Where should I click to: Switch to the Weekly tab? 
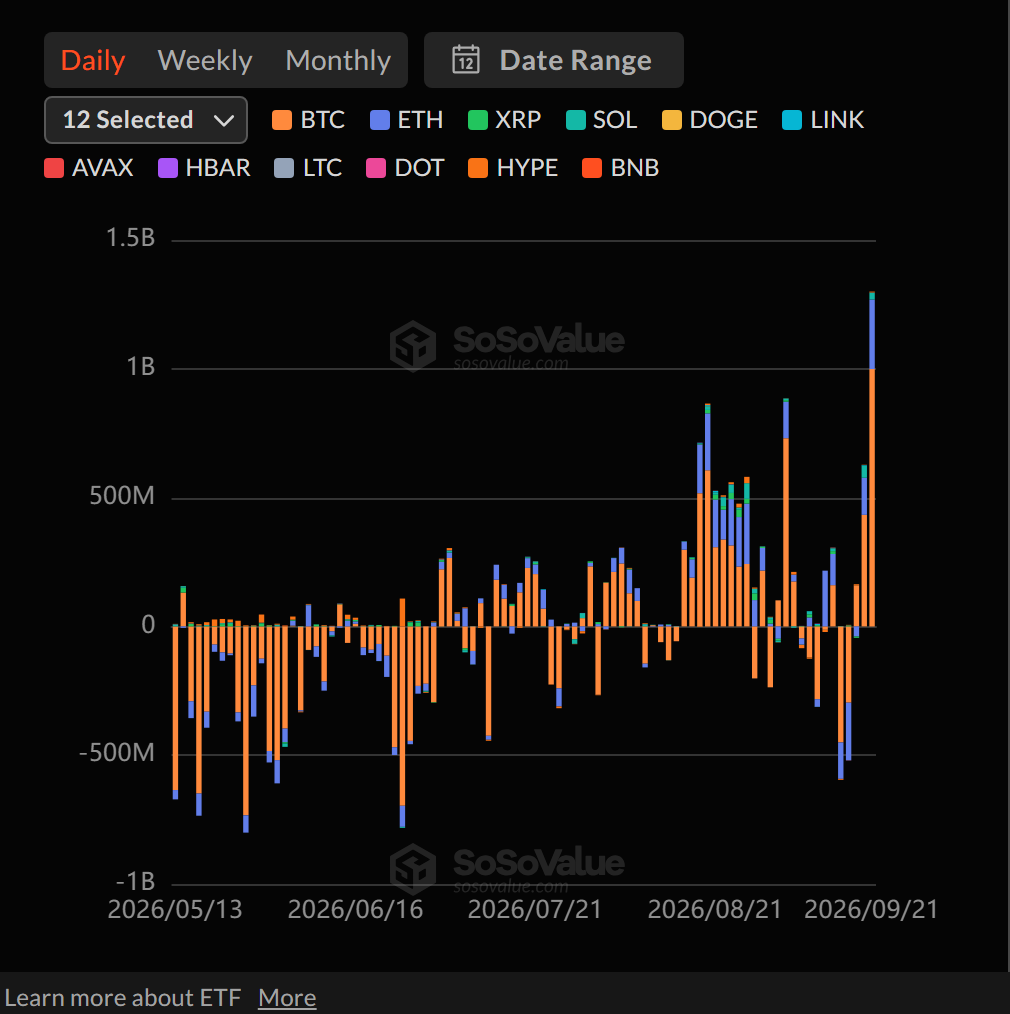[x=205, y=61]
